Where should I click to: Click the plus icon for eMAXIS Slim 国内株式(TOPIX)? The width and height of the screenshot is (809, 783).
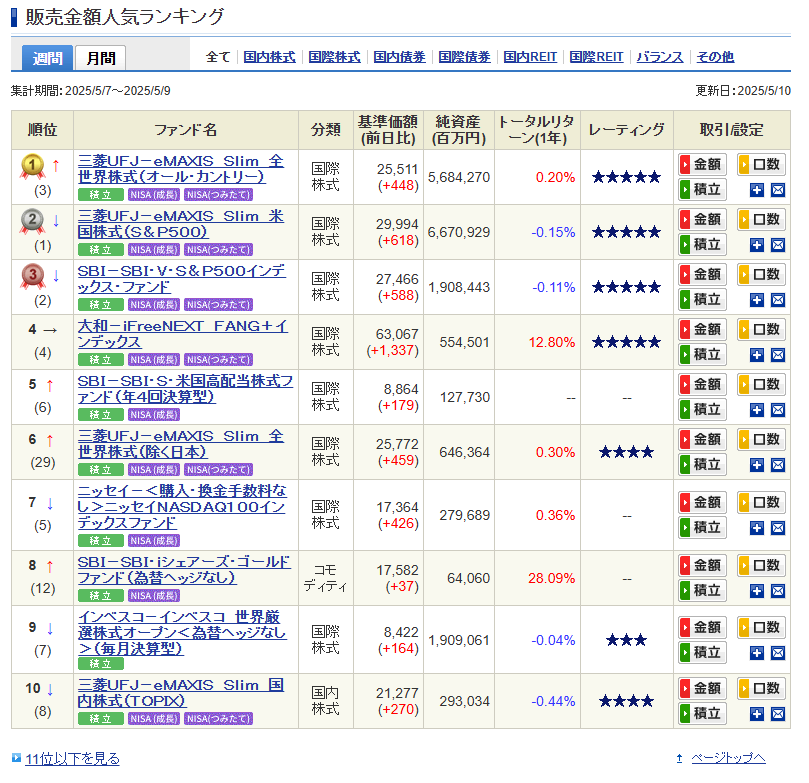click(x=756, y=714)
